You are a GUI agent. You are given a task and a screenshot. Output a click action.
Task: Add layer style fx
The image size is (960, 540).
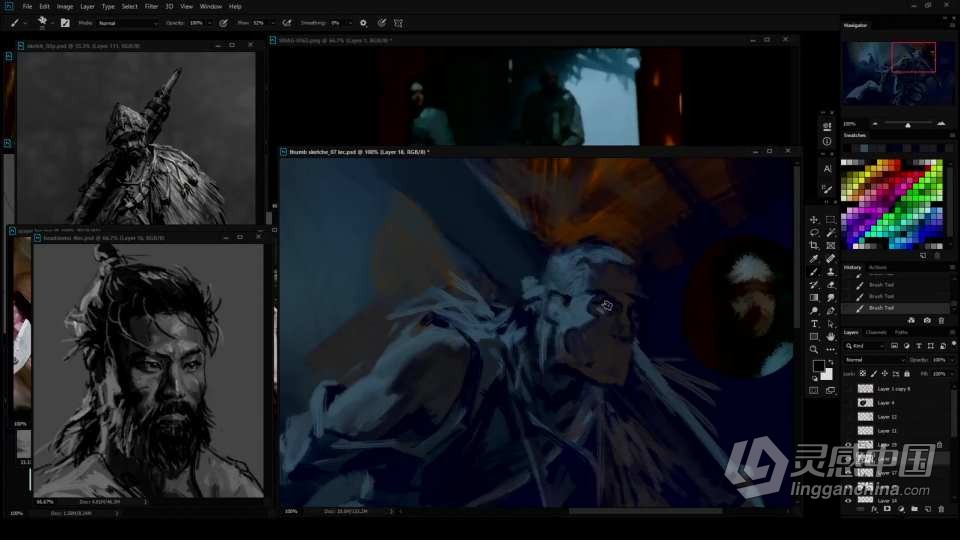pyautogui.click(x=874, y=509)
